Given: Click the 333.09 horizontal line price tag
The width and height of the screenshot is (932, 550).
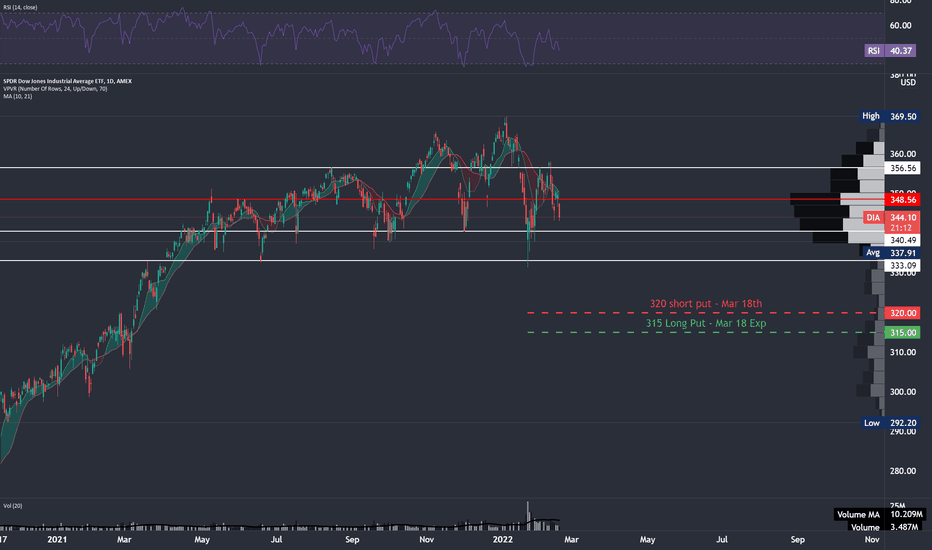Looking at the screenshot, I should (902, 266).
